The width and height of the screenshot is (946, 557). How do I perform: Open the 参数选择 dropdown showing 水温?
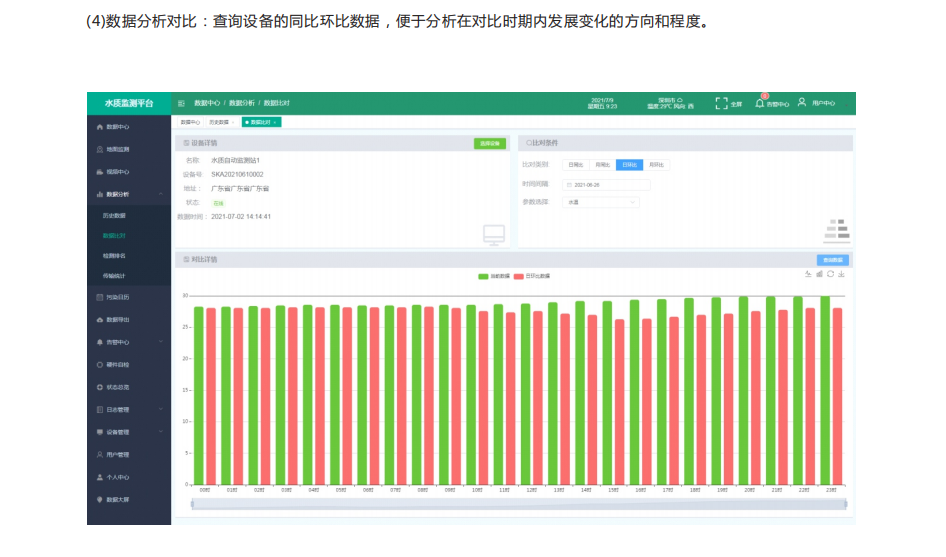pyautogui.click(x=600, y=202)
